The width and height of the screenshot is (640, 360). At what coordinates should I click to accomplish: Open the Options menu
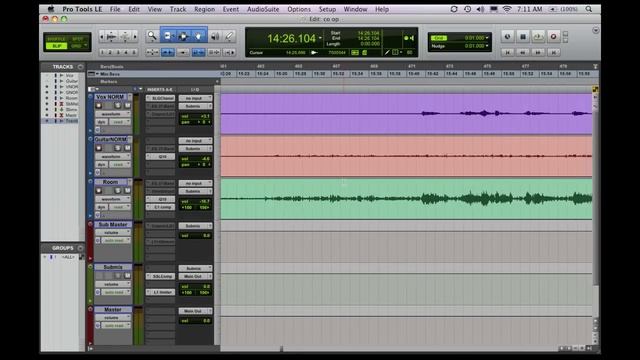click(x=299, y=9)
